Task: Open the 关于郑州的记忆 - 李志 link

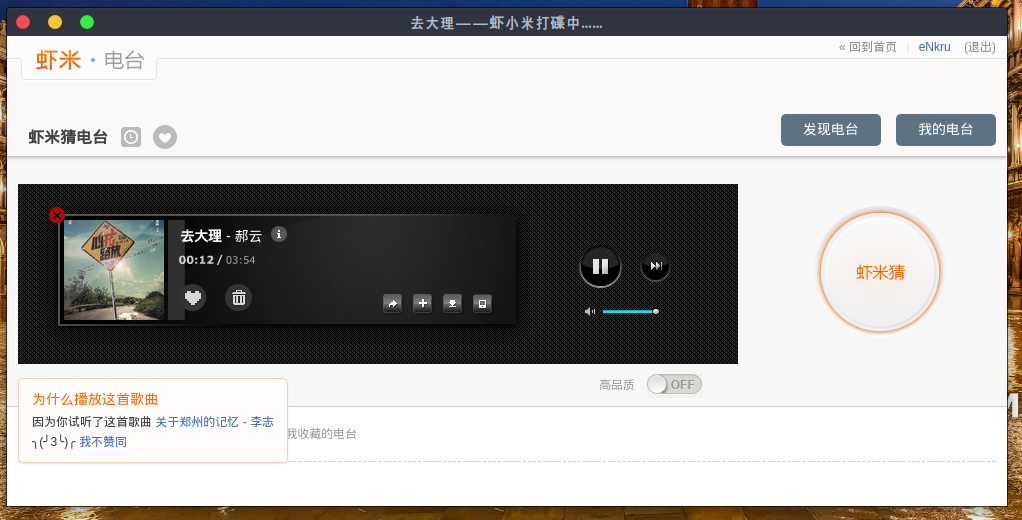Action: click(x=214, y=422)
